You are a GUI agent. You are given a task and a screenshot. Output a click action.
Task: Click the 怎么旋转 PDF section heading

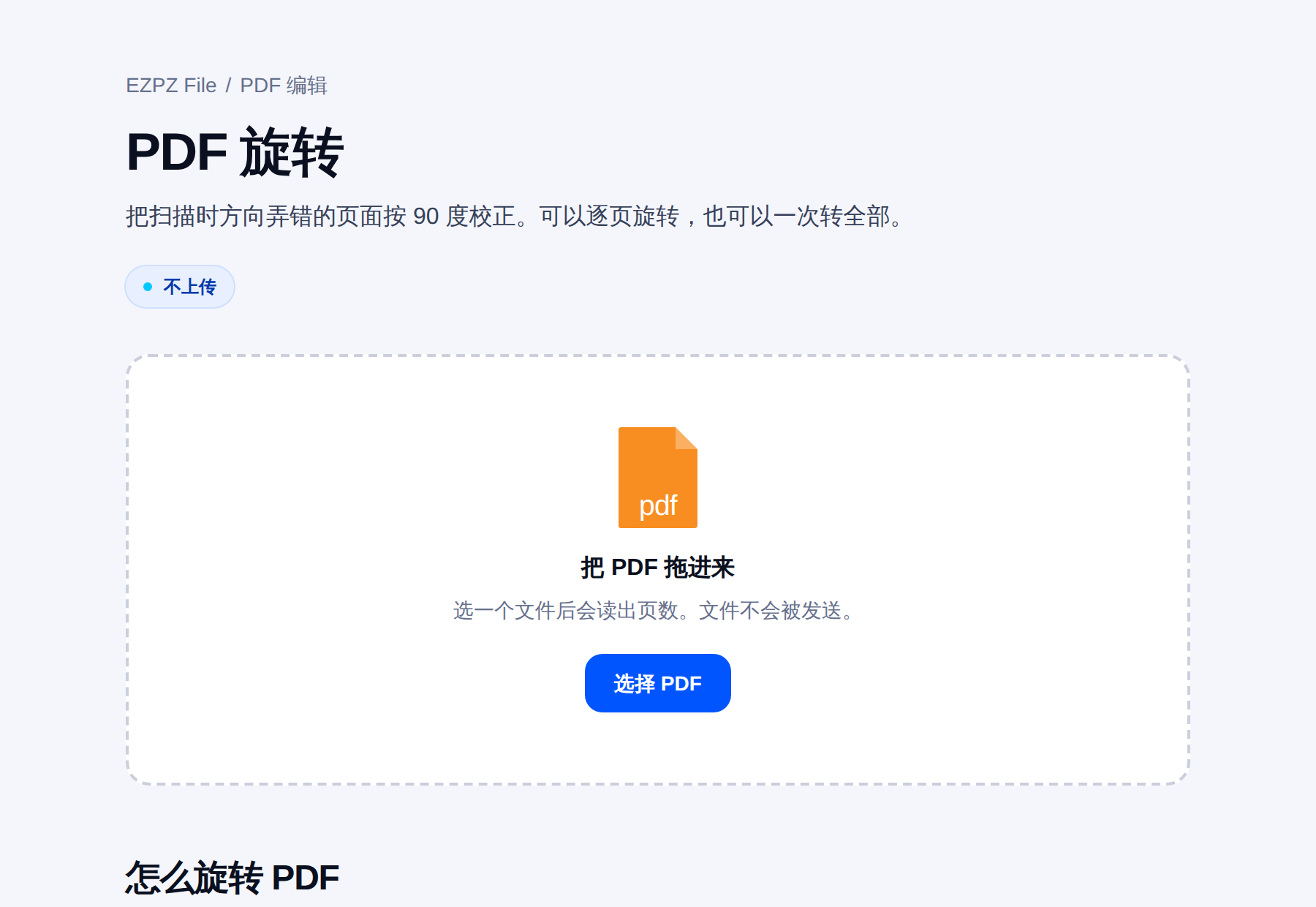pos(232,878)
